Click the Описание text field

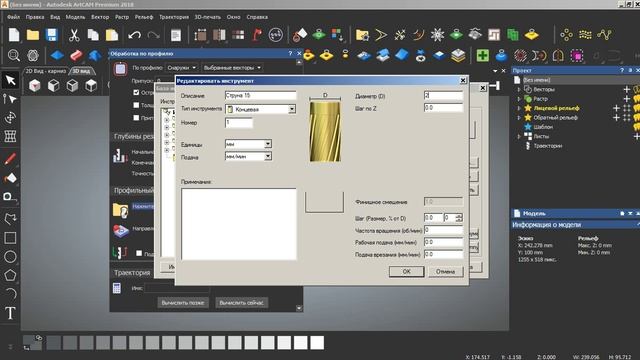(x=260, y=96)
